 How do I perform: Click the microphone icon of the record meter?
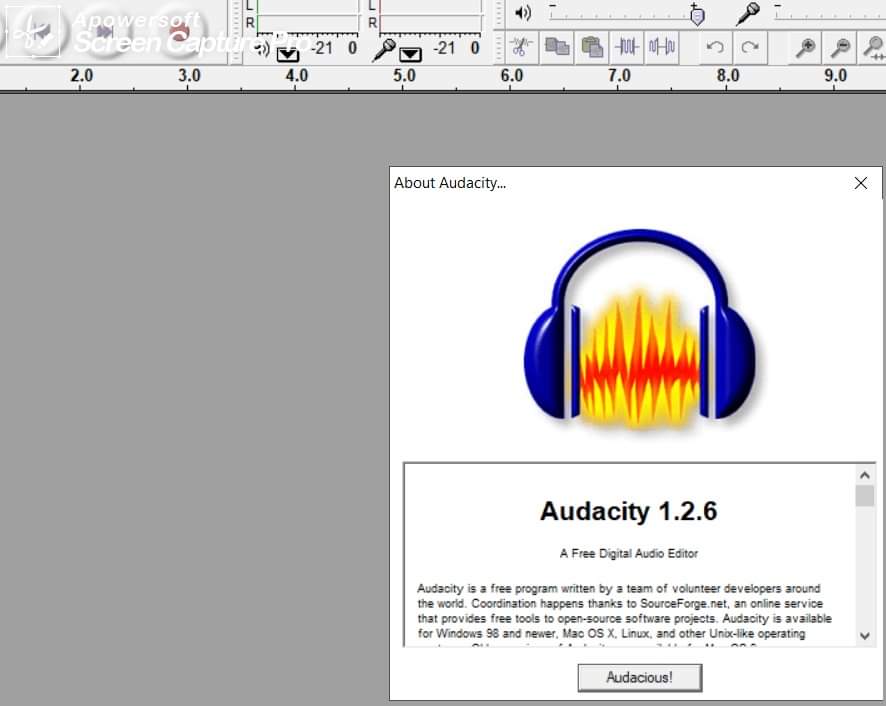click(384, 50)
